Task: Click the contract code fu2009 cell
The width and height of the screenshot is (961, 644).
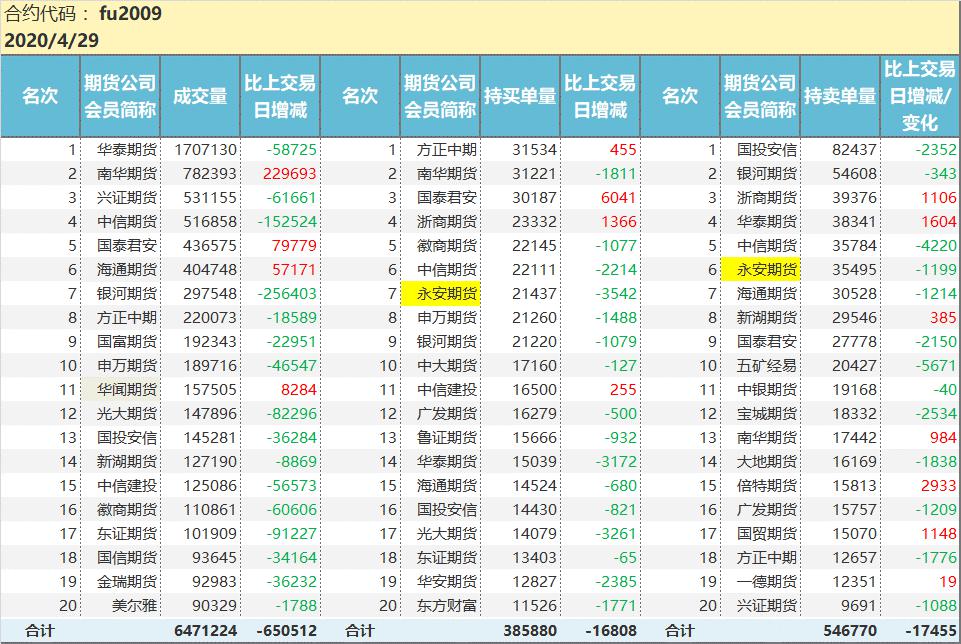Action: [130, 15]
